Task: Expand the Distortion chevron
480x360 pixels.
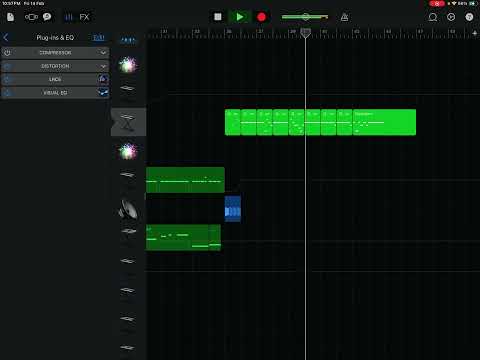Action: (x=103, y=66)
